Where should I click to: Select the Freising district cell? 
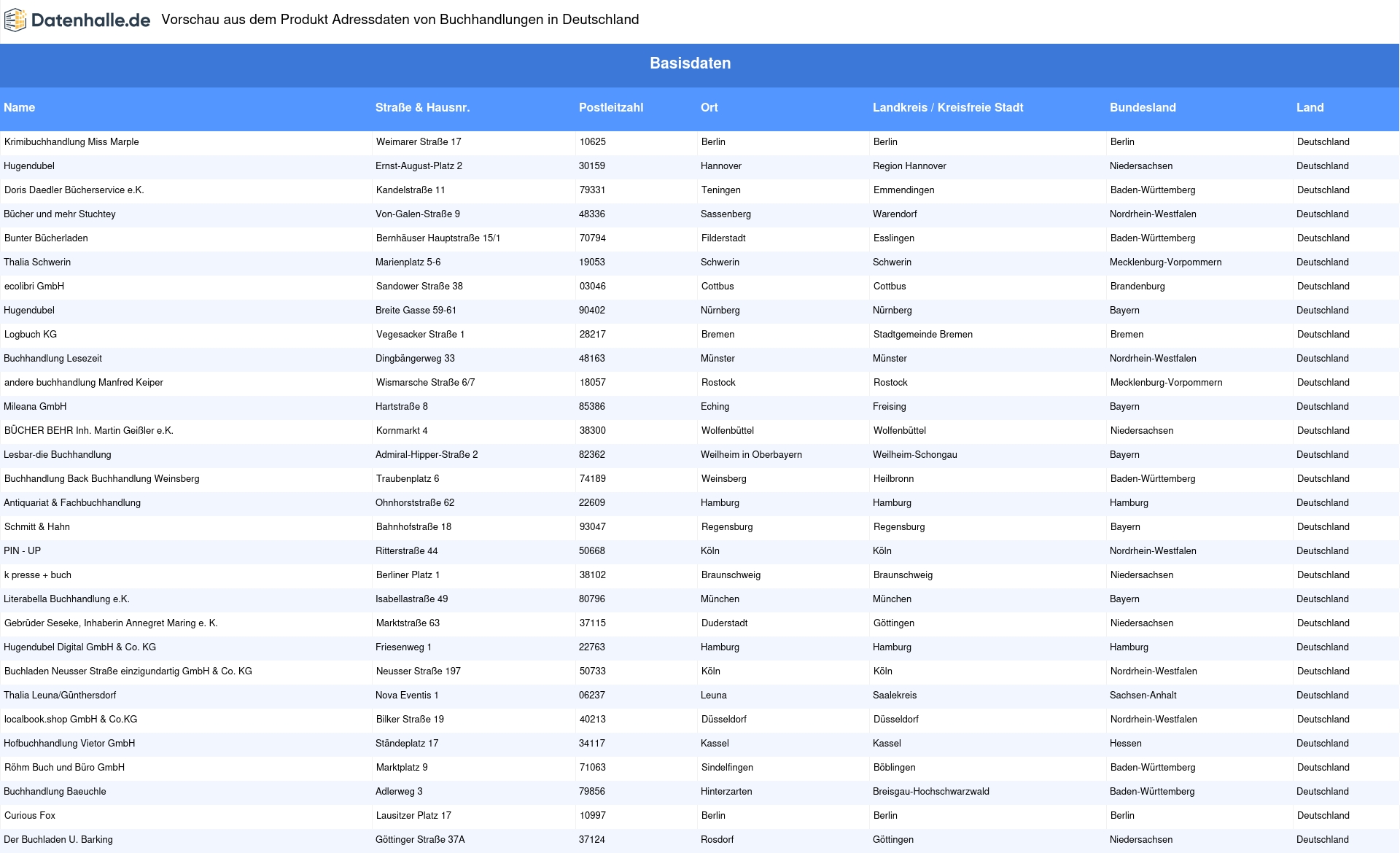pos(890,407)
